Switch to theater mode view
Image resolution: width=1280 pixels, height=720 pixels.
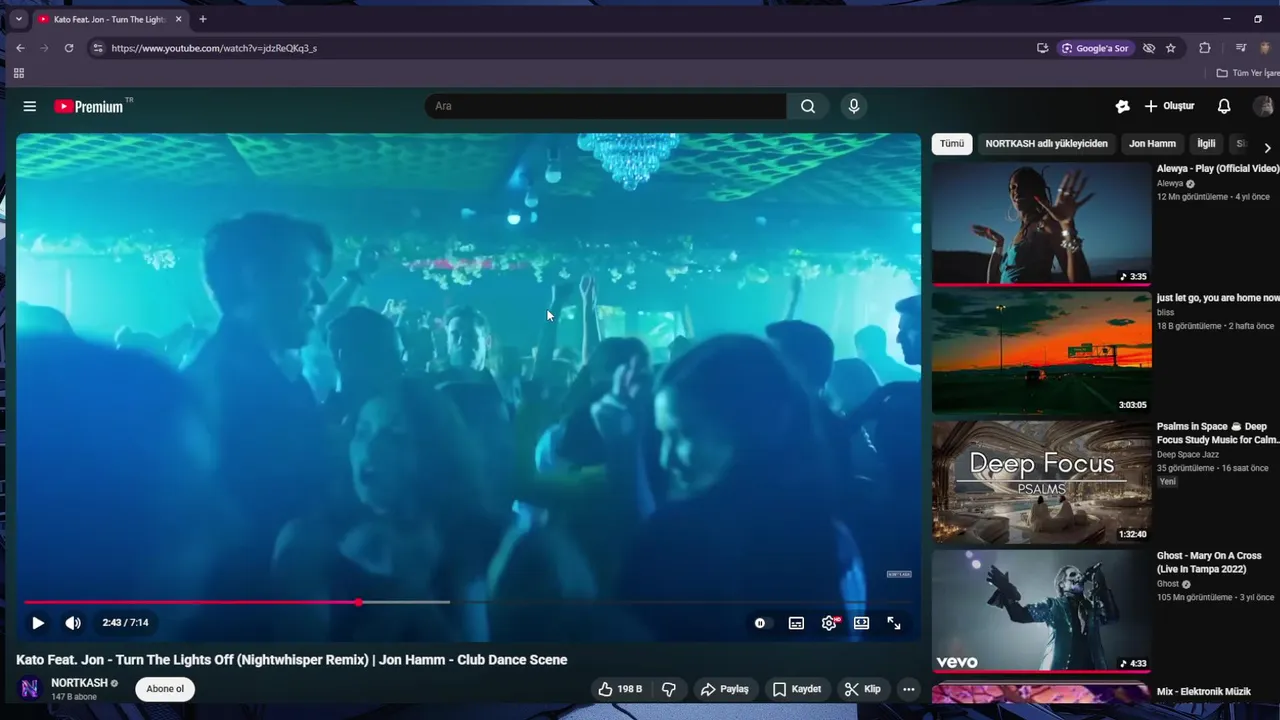click(861, 623)
